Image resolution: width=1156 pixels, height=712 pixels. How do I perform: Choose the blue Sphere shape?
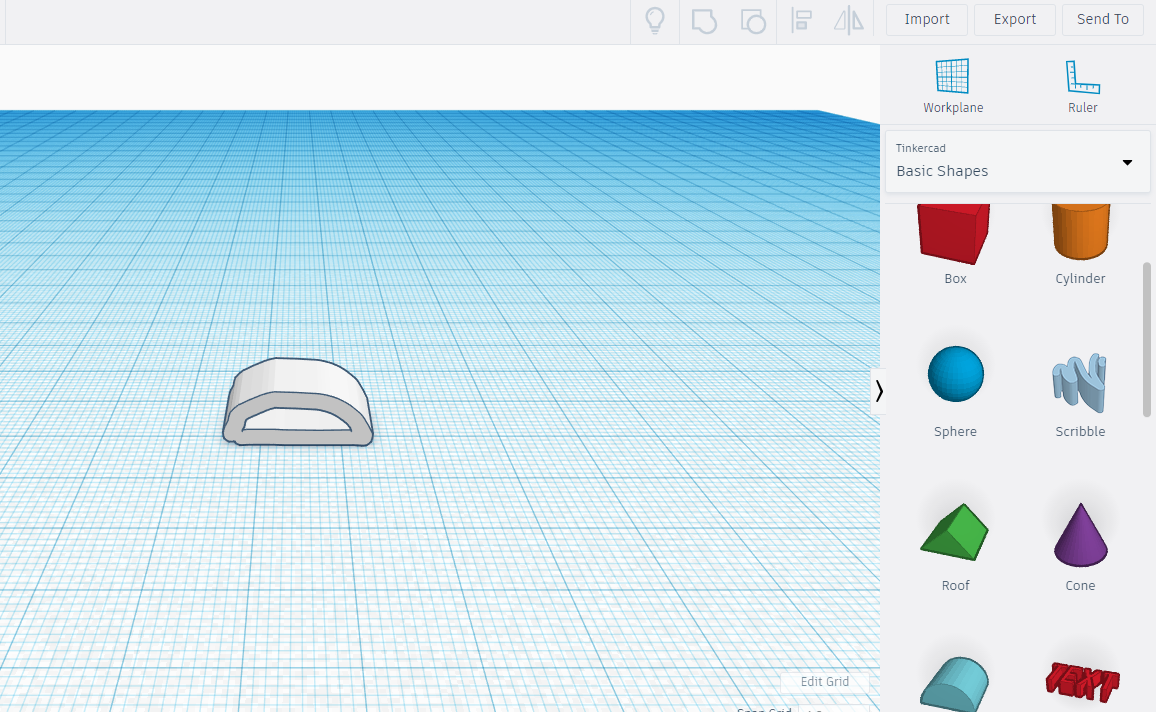pos(955,374)
